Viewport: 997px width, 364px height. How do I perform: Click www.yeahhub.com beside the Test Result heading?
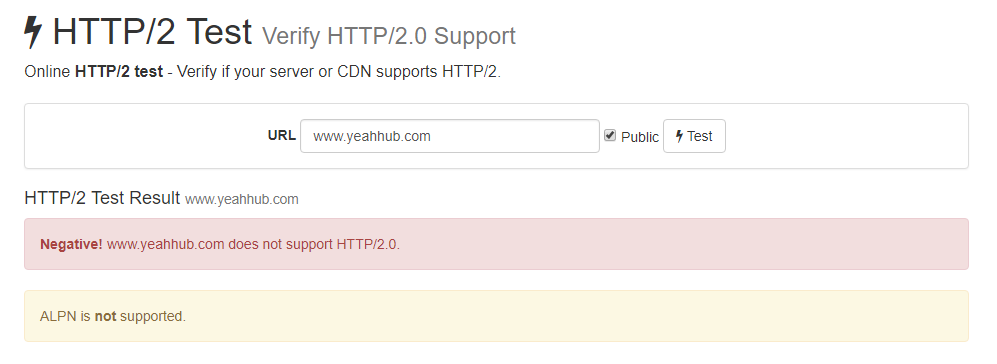coord(242,199)
